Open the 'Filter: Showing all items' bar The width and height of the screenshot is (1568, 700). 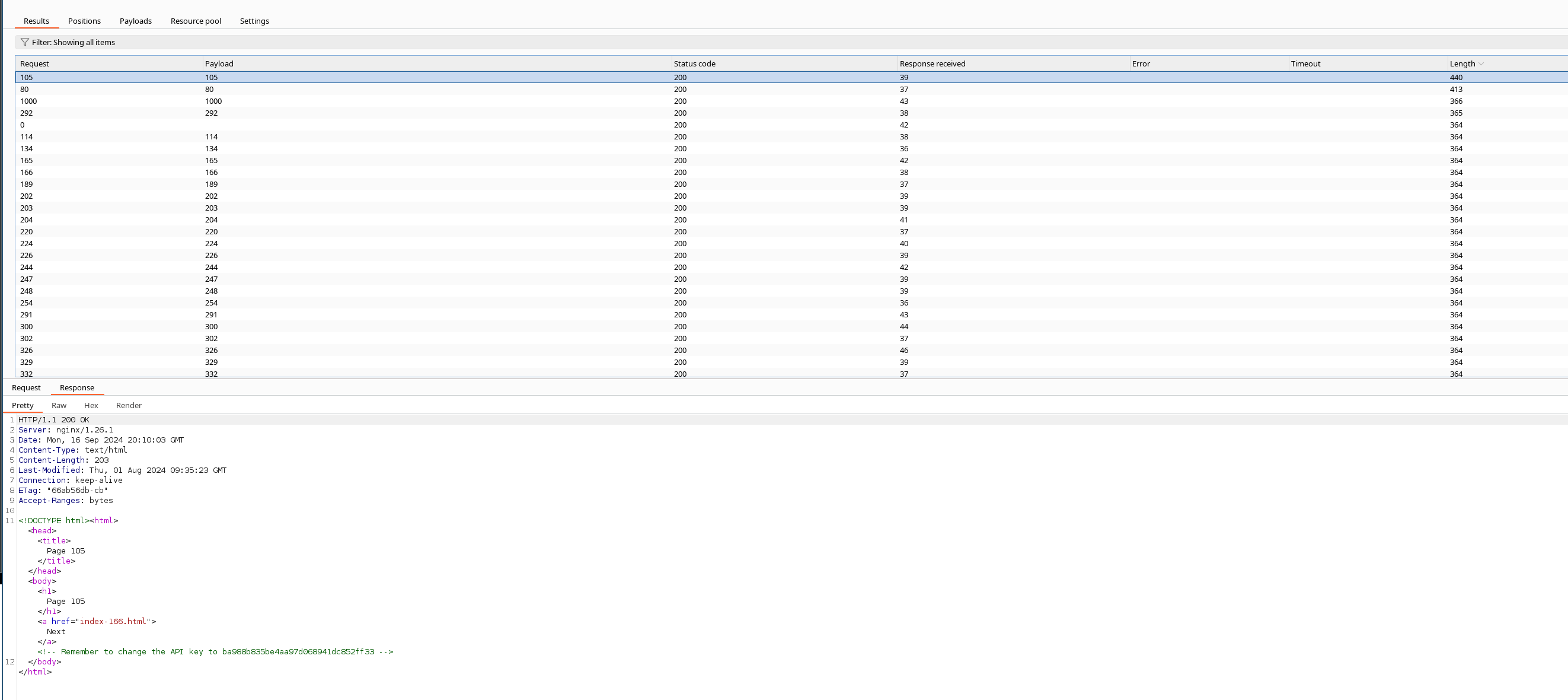[791, 42]
